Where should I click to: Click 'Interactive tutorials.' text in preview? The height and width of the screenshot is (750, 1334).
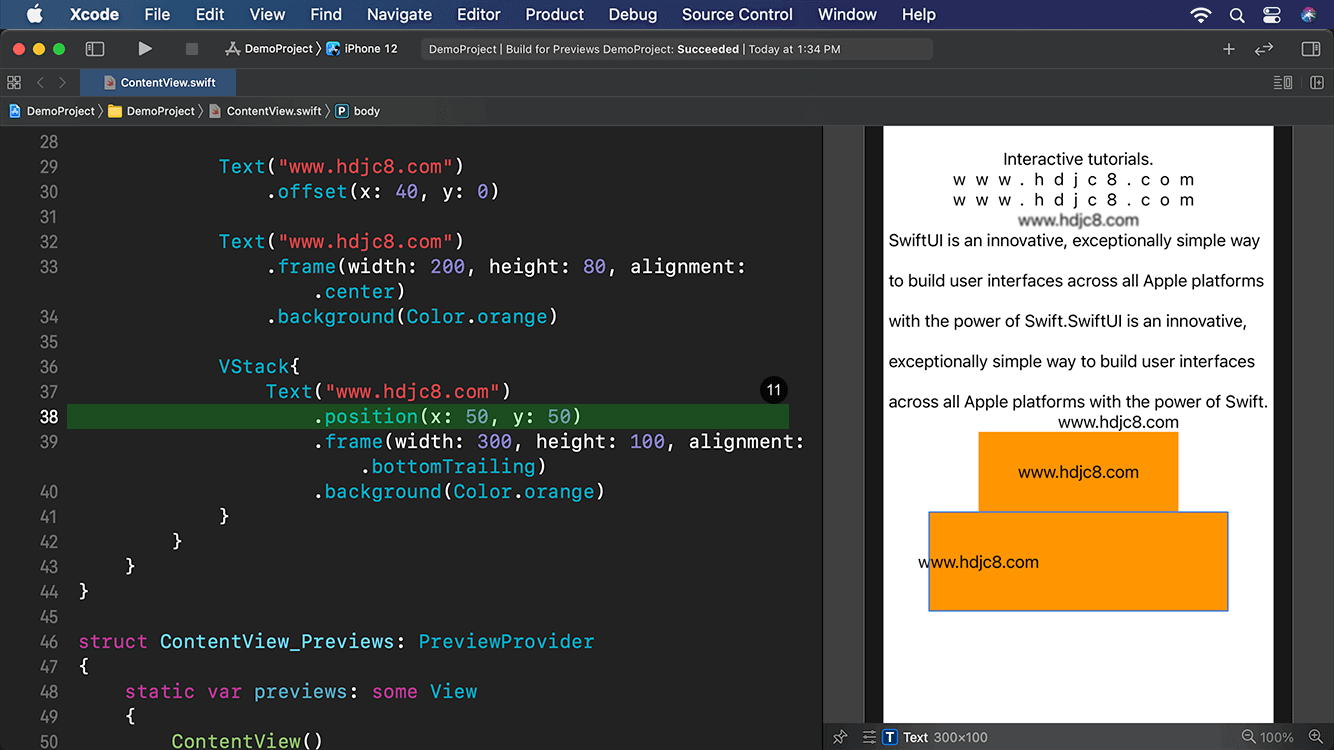click(1078, 159)
